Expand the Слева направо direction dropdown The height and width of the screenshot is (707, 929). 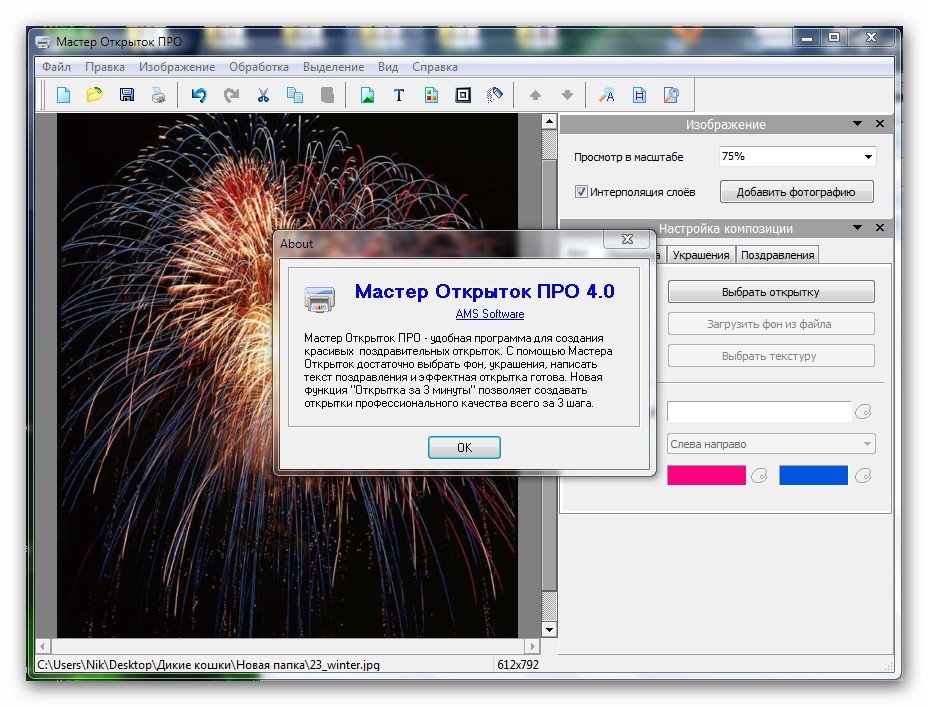(x=867, y=444)
